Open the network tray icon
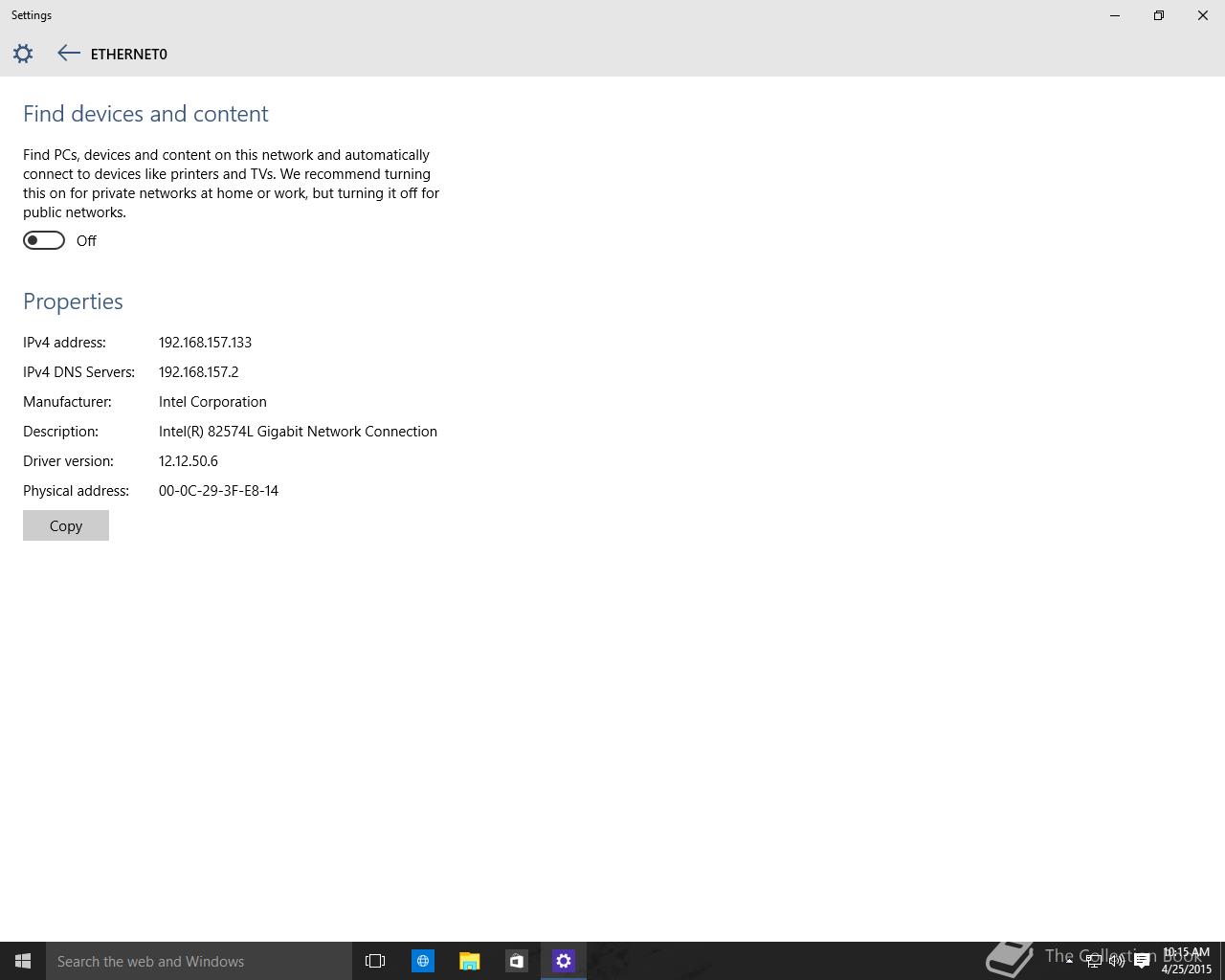The height and width of the screenshot is (980, 1225). click(x=1093, y=961)
